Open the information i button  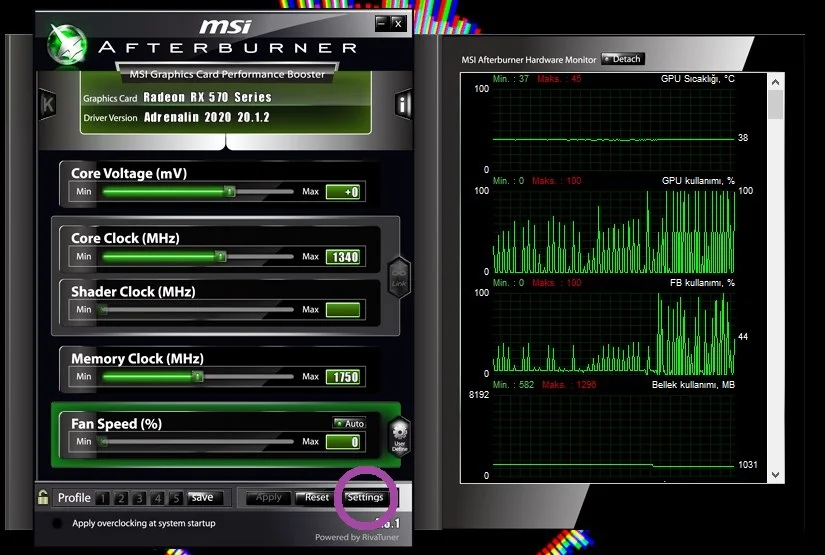(x=403, y=104)
